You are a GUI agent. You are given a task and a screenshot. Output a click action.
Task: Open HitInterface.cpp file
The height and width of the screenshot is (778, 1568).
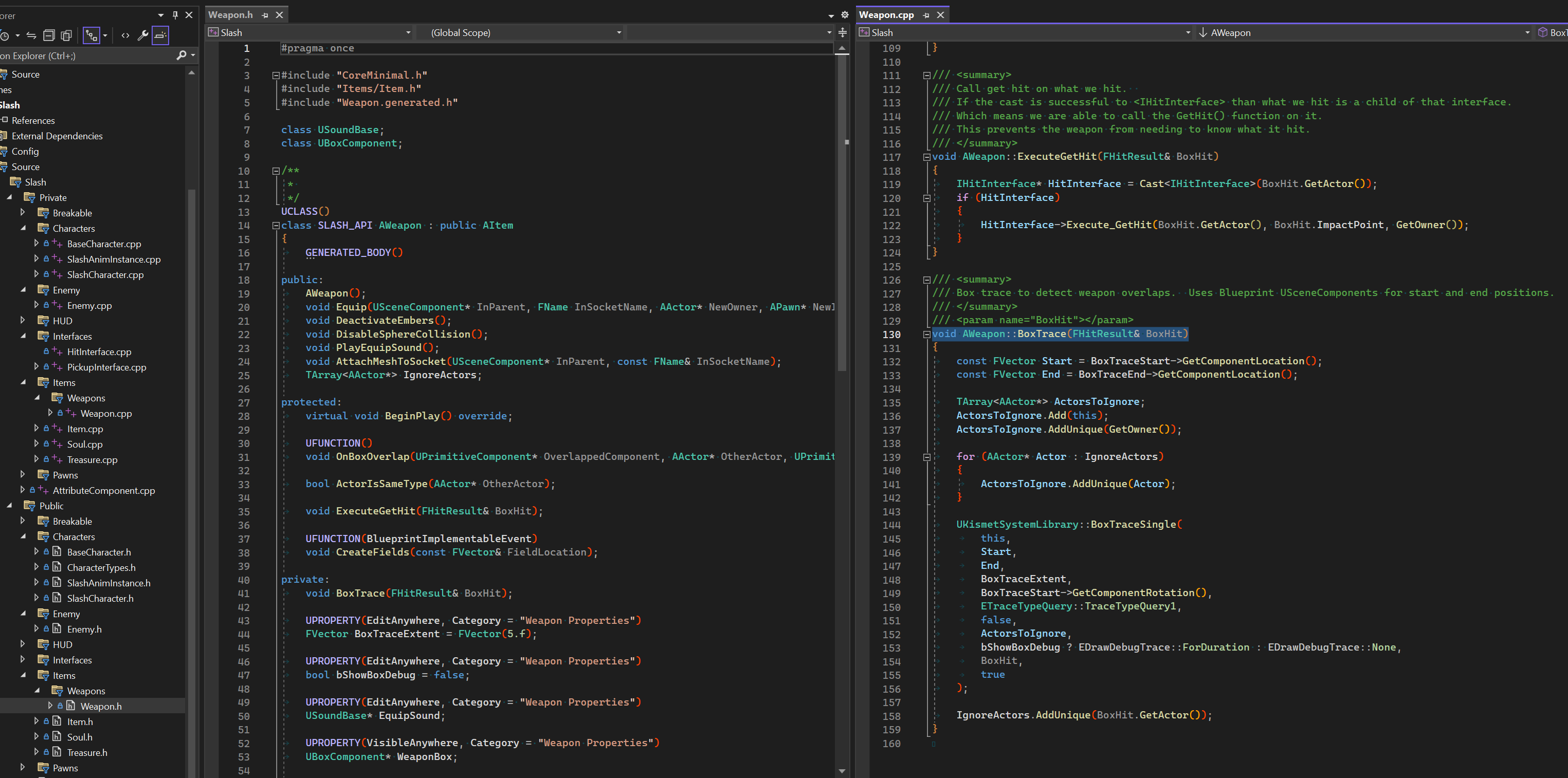tap(99, 351)
